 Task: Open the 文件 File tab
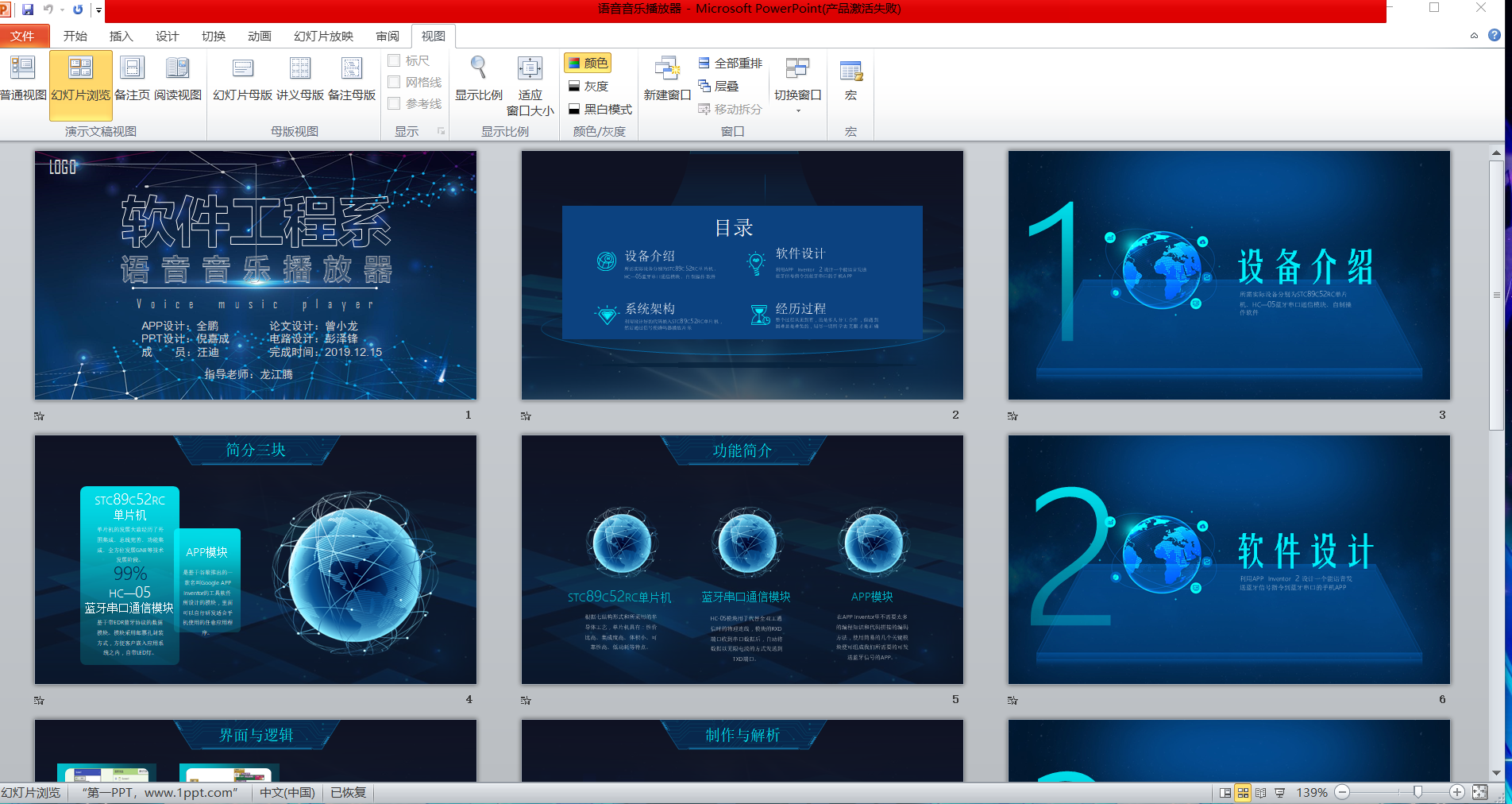point(23,36)
